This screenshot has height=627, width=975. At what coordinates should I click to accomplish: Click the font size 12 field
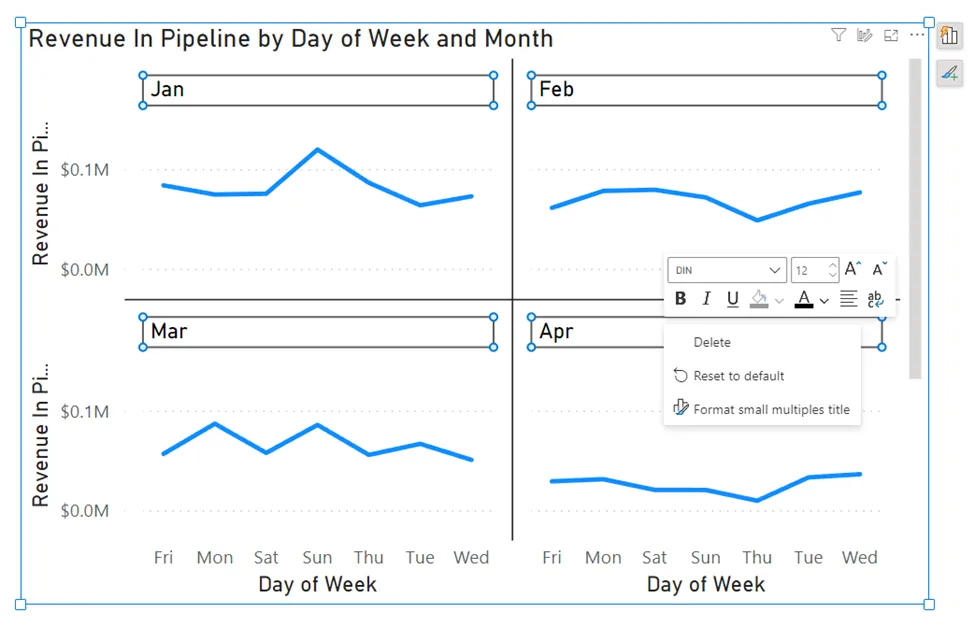(815, 270)
